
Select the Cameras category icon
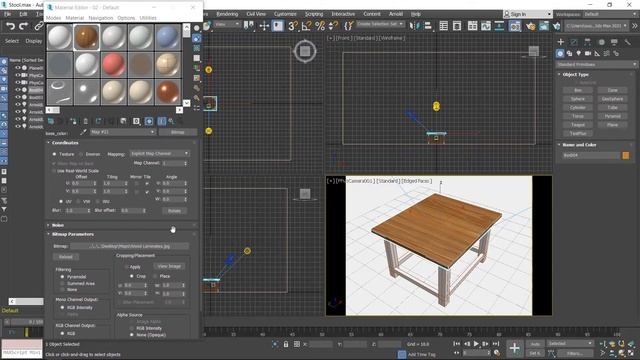(x=588, y=53)
